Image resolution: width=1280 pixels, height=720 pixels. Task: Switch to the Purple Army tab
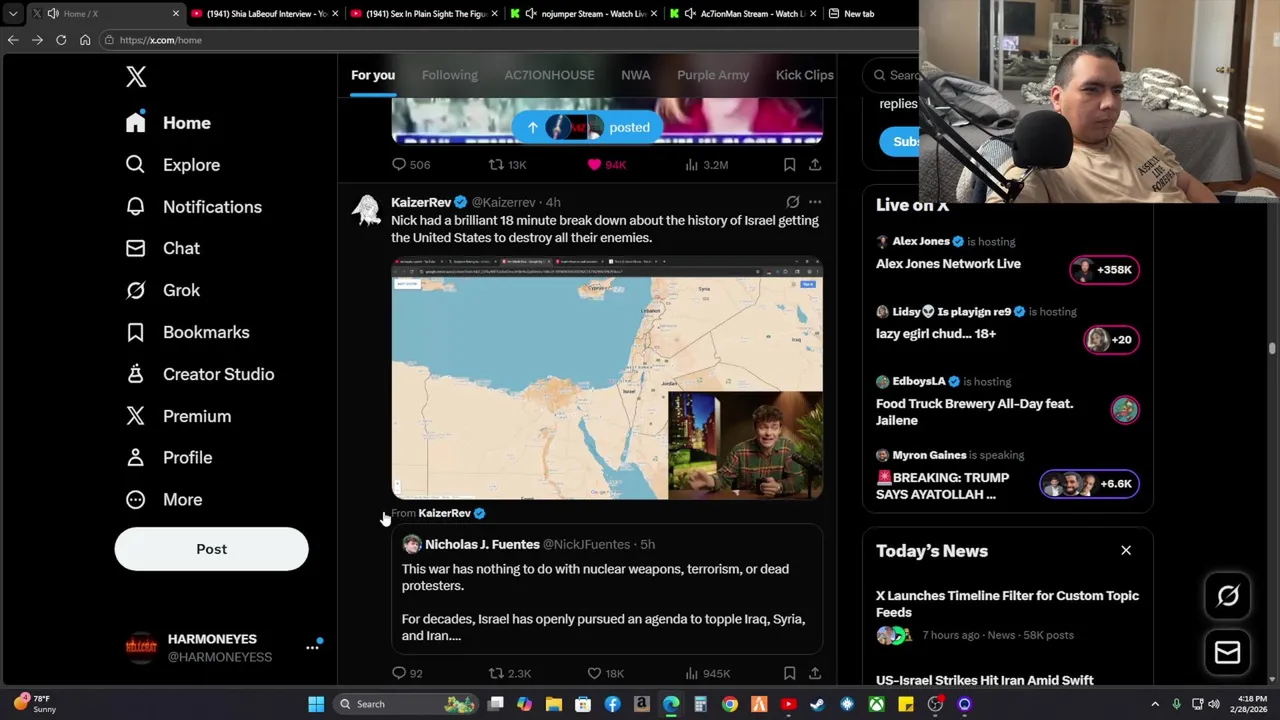713,75
